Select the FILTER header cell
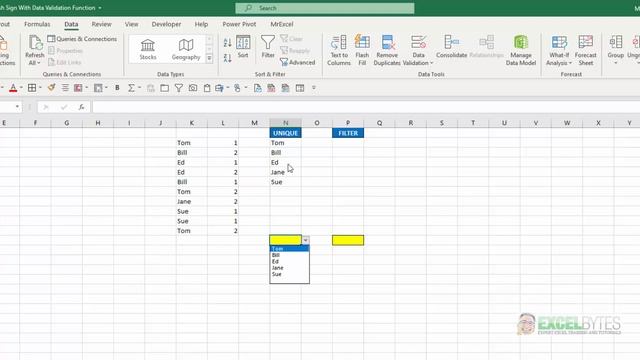This screenshot has width=640, height=360. [348, 133]
